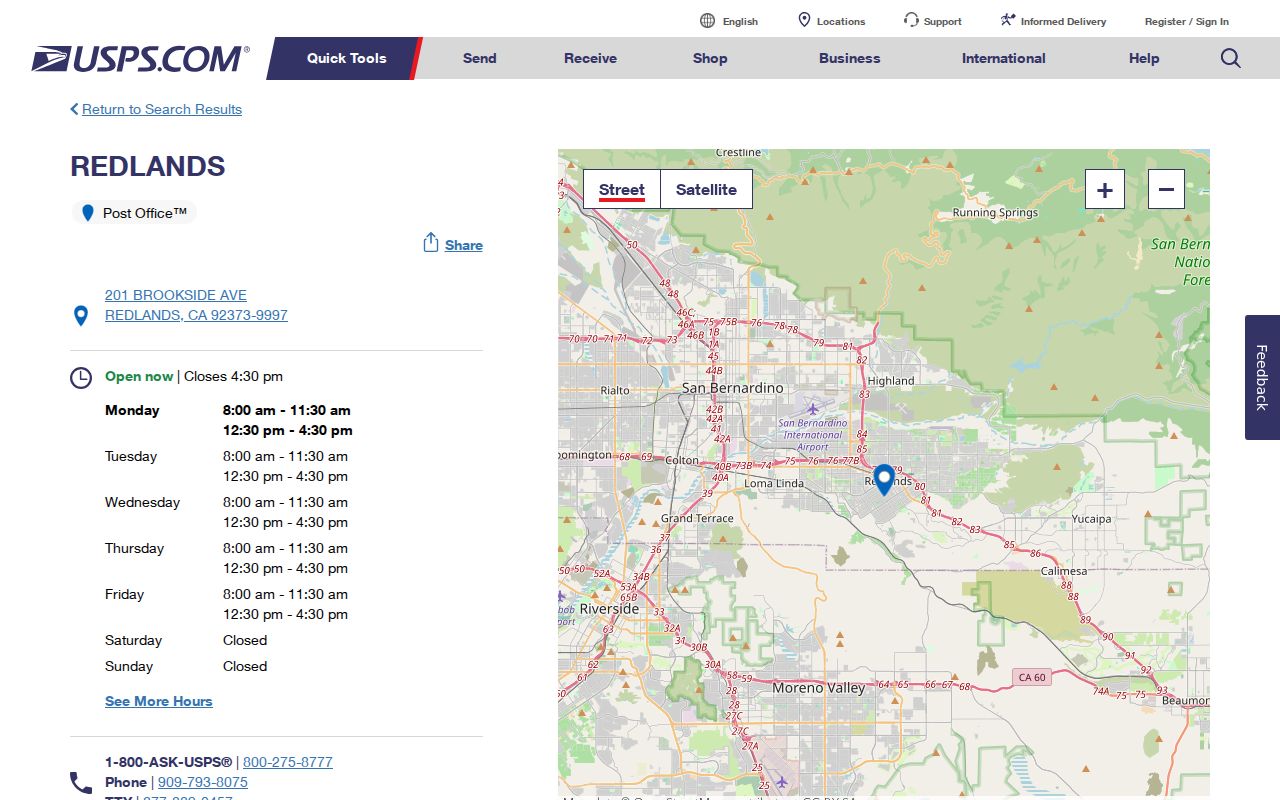Open the search magnifier icon
Viewport: 1280px width, 800px height.
1231,58
